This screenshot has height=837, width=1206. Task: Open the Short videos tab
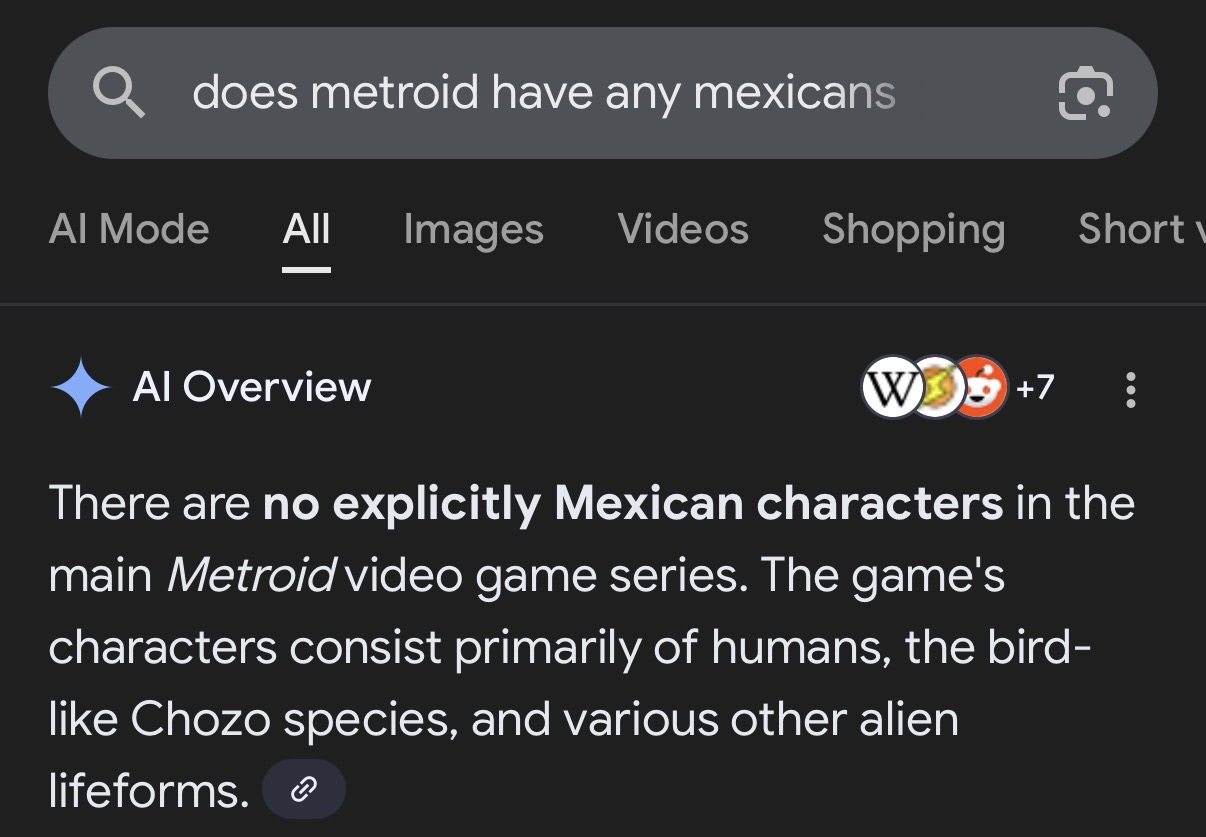1140,230
